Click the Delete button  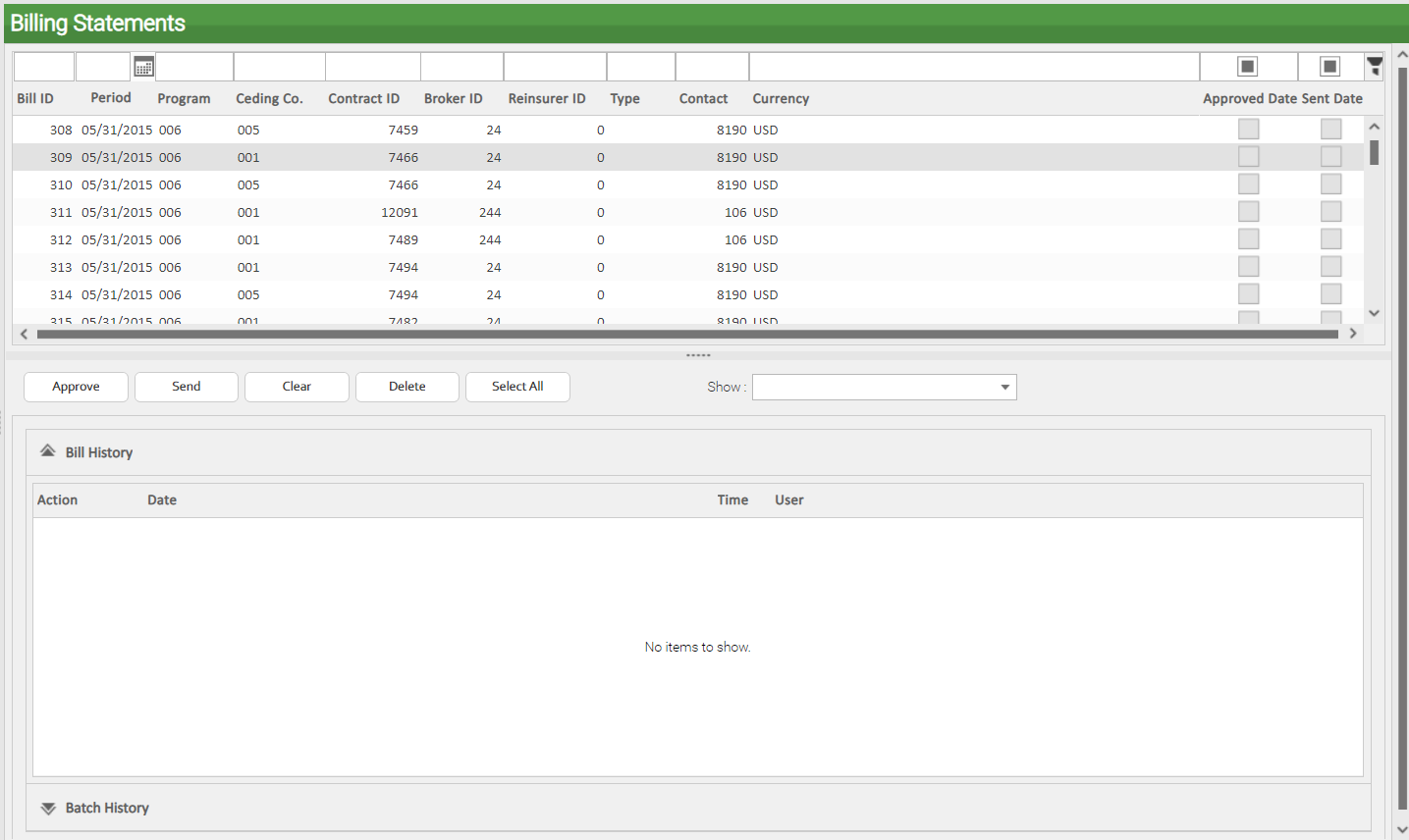(x=406, y=387)
